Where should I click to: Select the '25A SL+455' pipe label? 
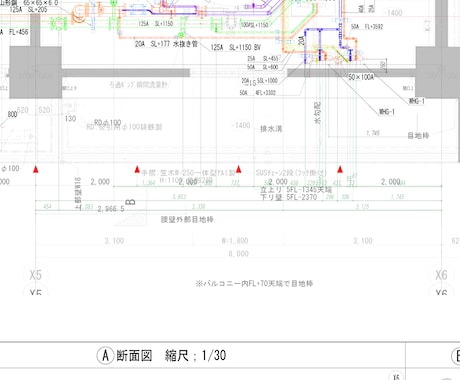[x=263, y=59]
